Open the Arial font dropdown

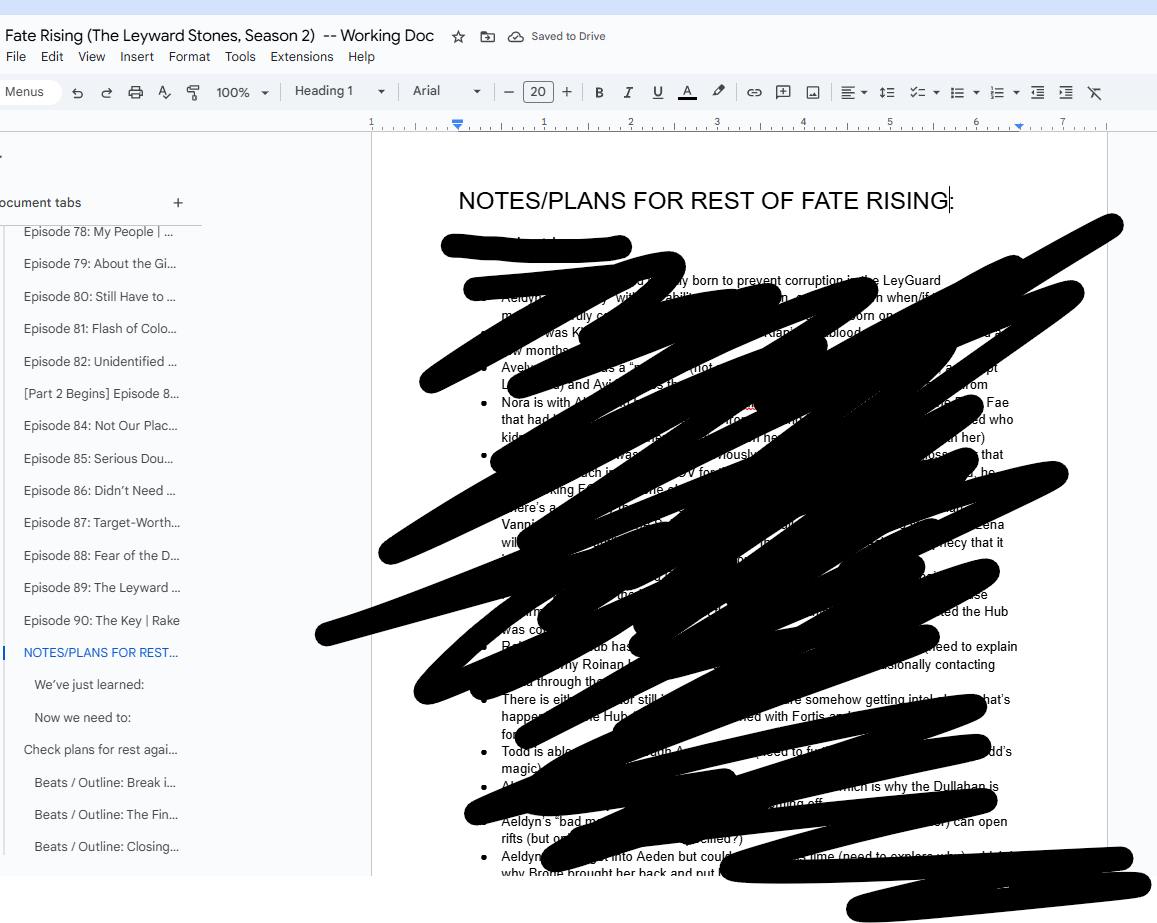[446, 91]
